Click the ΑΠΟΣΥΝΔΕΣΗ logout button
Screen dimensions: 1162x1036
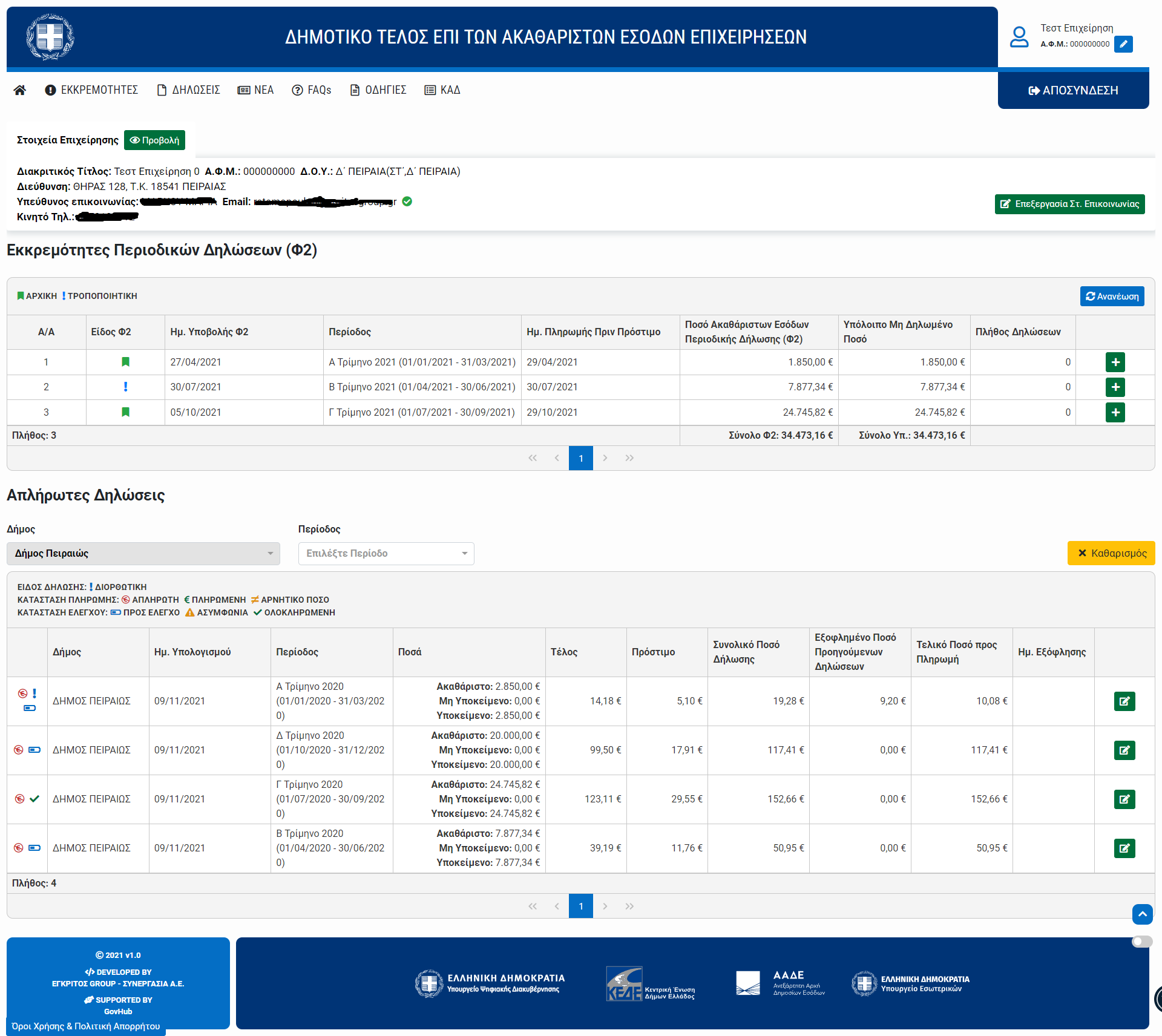coord(1073,90)
